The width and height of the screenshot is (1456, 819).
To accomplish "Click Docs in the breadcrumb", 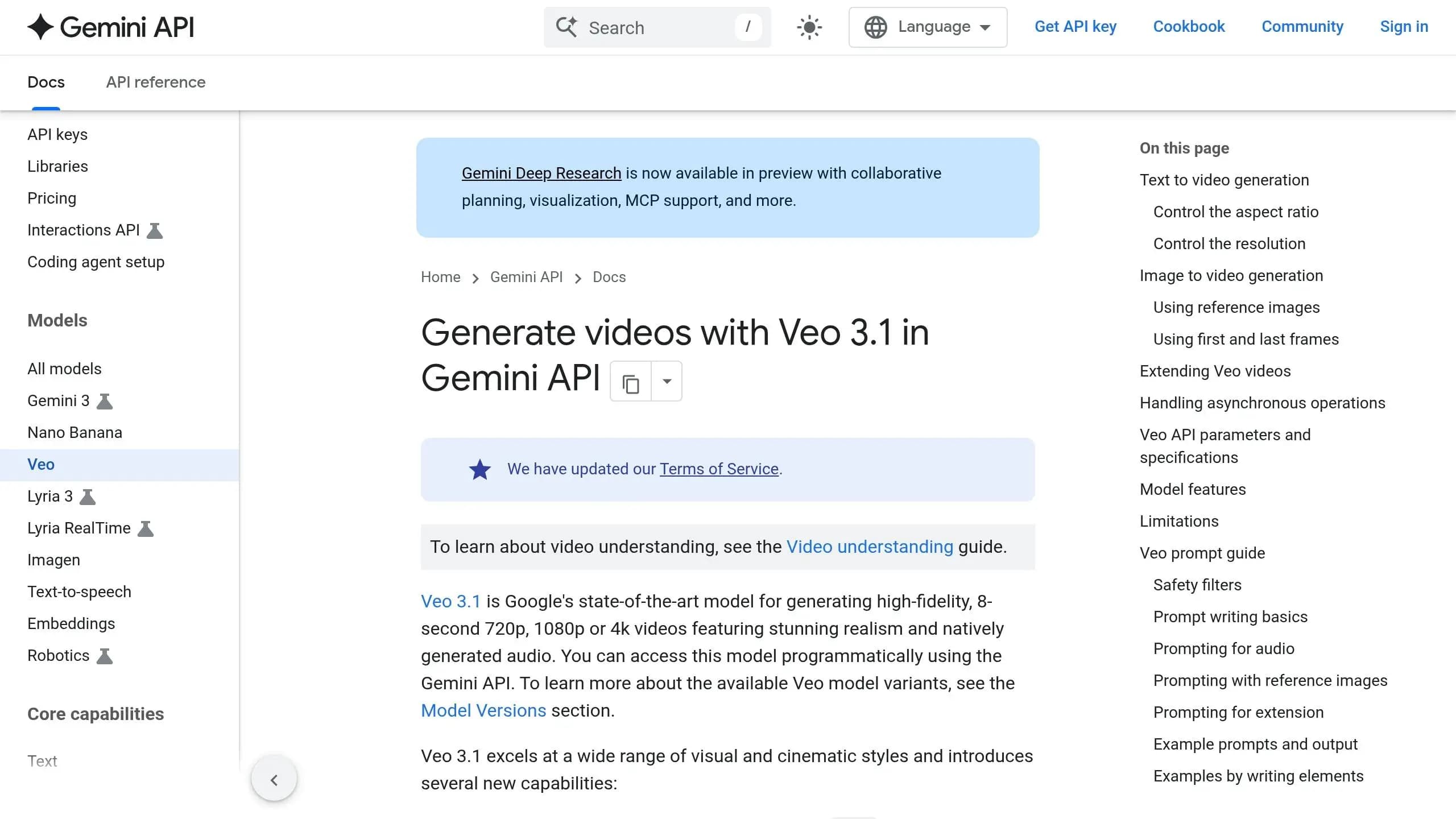I will [x=609, y=278].
